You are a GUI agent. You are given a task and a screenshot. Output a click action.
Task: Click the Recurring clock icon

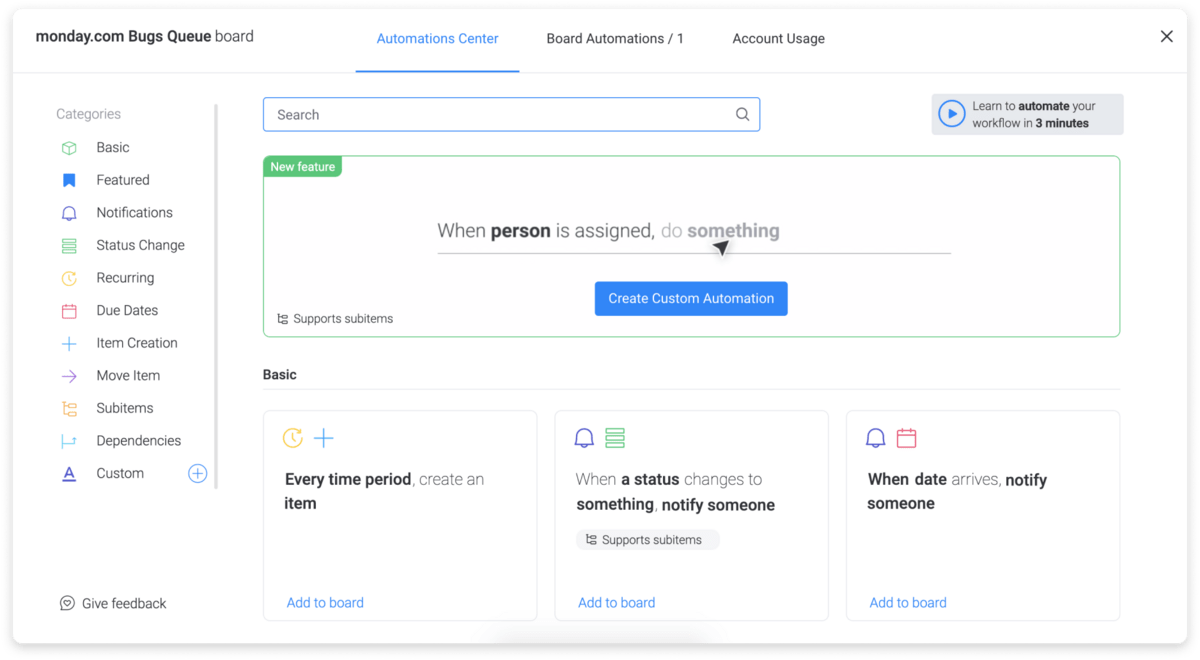[x=69, y=278]
